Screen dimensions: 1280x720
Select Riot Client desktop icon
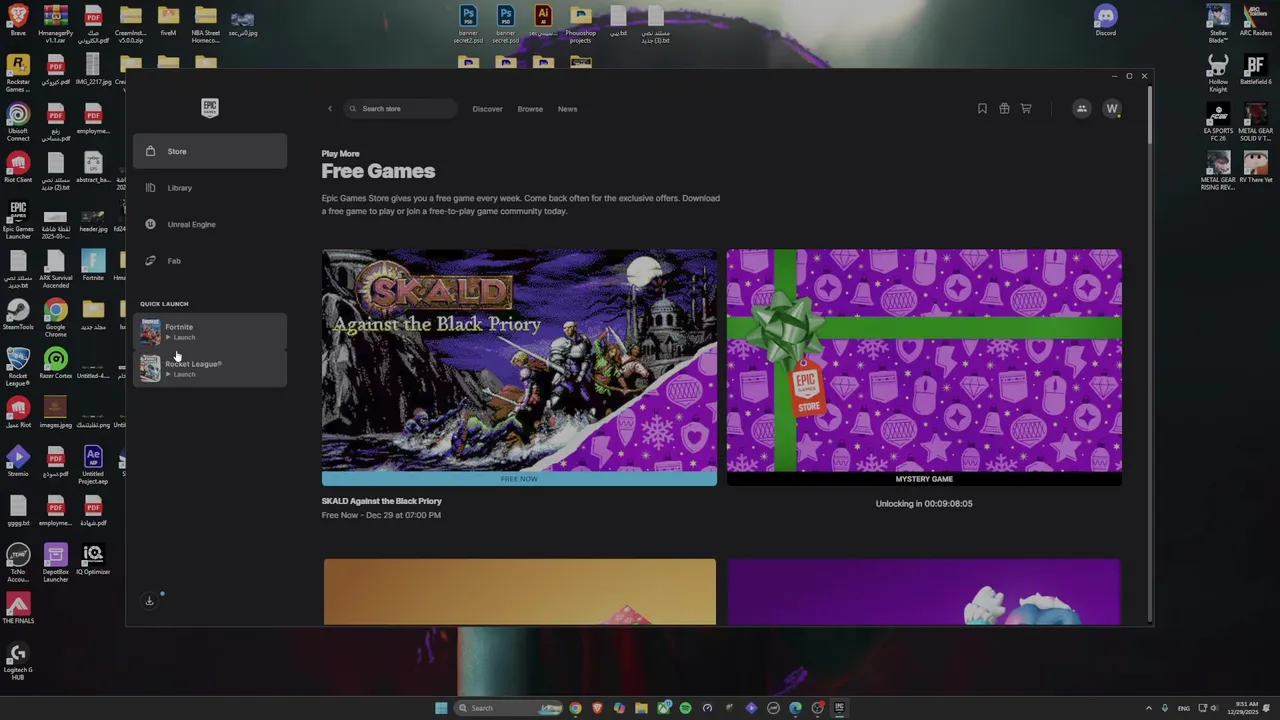[18, 167]
